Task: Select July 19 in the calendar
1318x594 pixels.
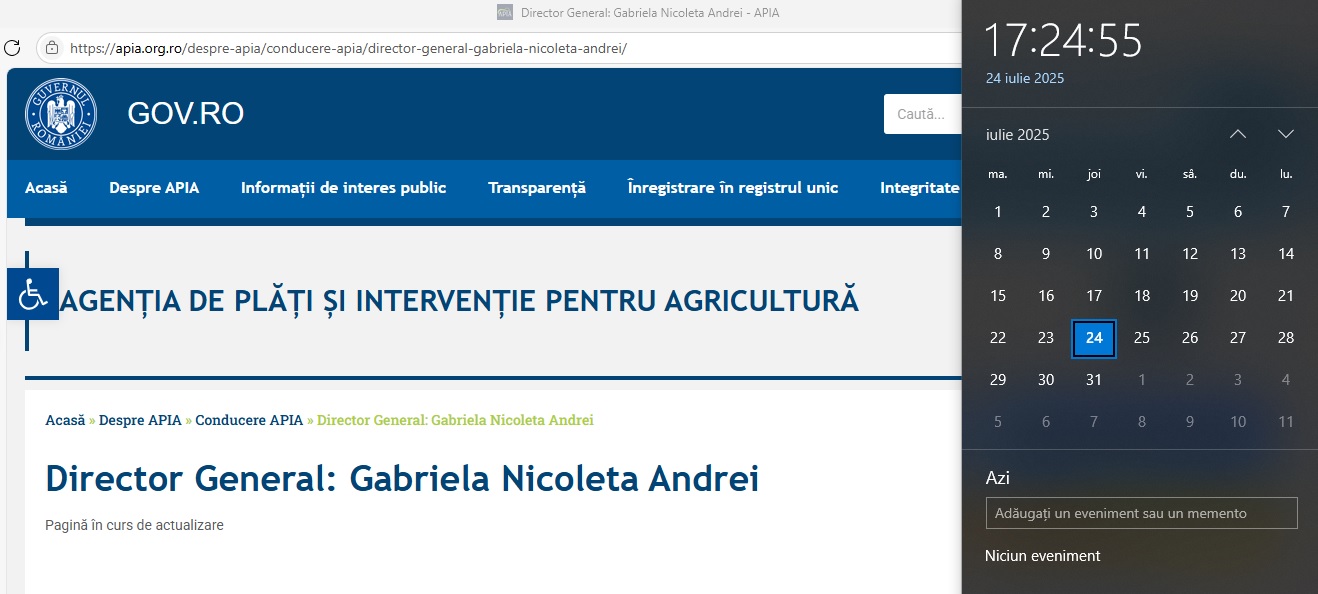Action: (x=1190, y=296)
